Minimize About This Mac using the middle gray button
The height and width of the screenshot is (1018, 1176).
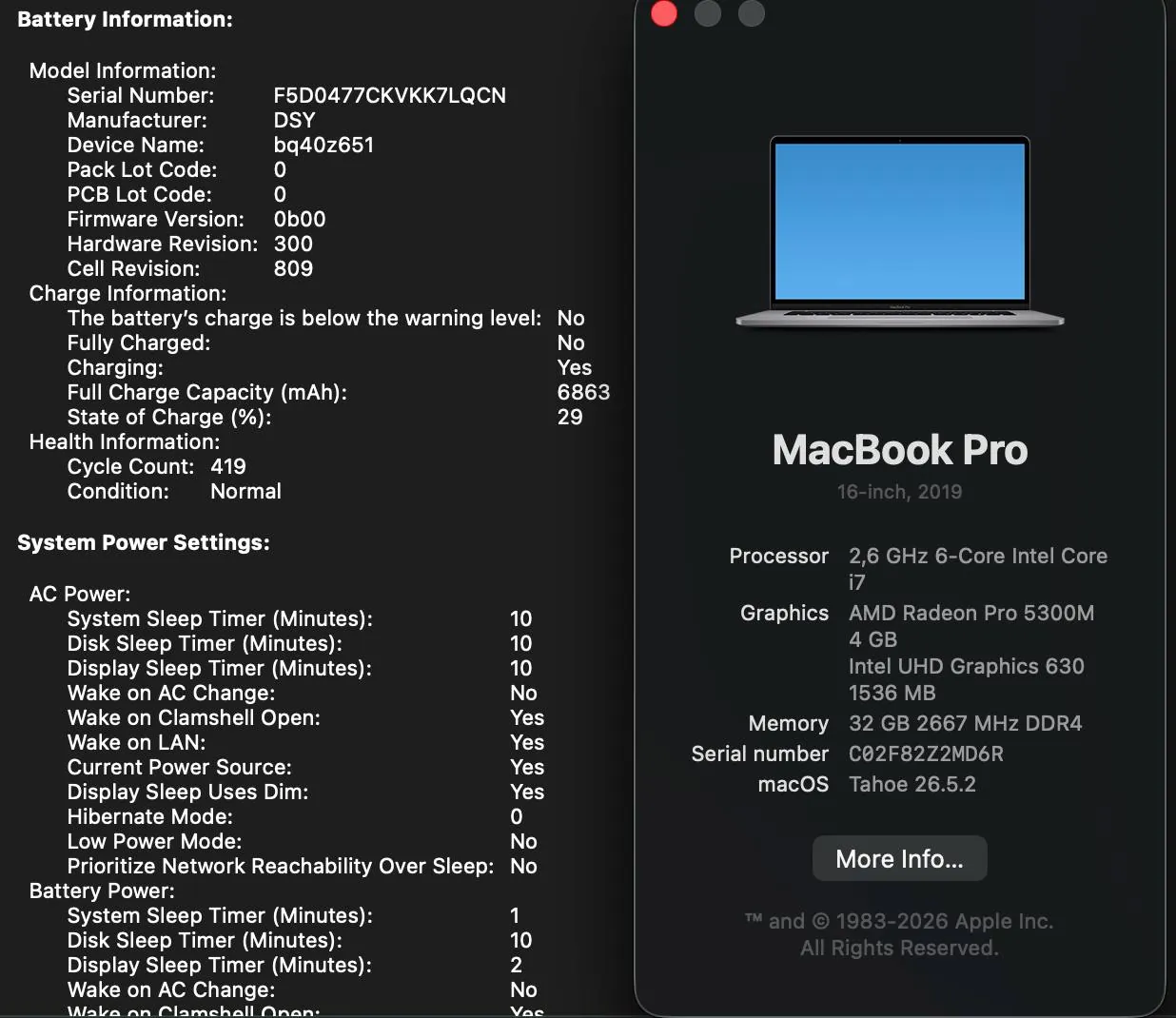(708, 13)
